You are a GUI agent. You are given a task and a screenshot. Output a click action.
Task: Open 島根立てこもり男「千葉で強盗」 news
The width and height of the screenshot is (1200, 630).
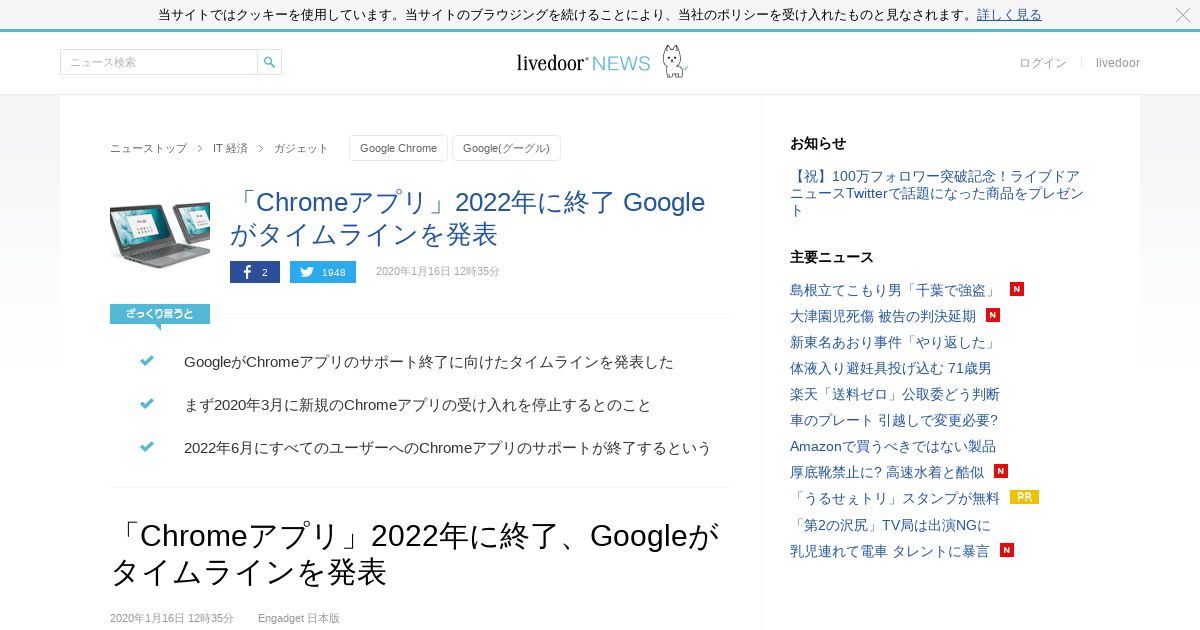(893, 290)
